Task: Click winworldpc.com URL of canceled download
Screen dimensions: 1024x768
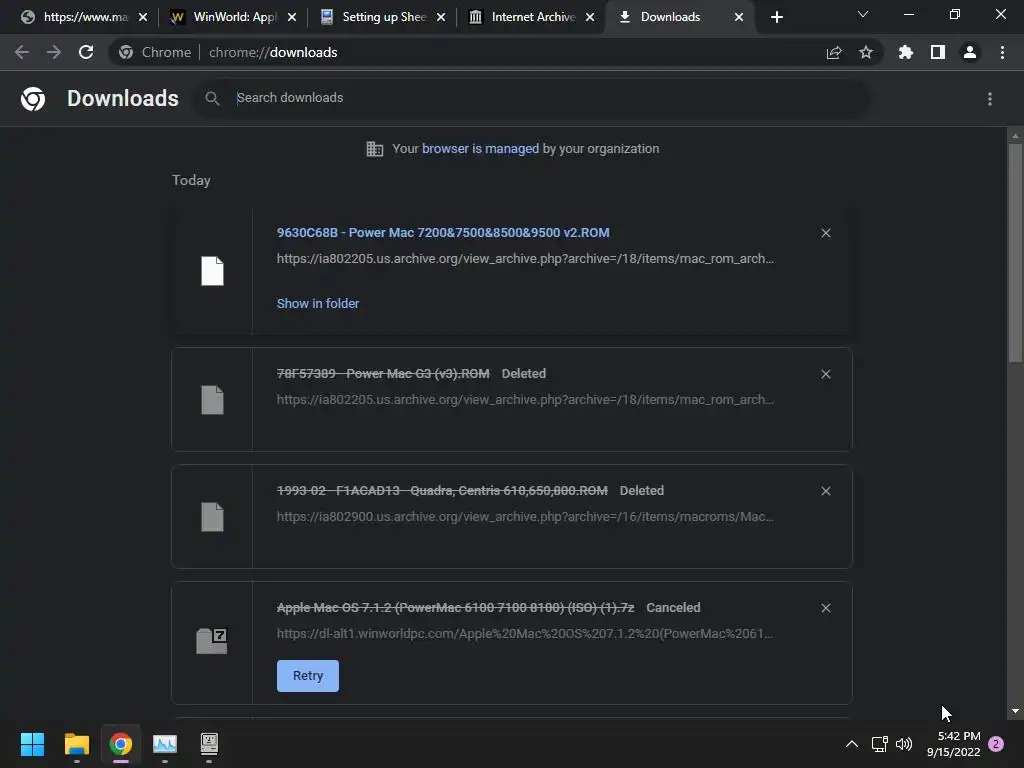Action: click(x=524, y=633)
